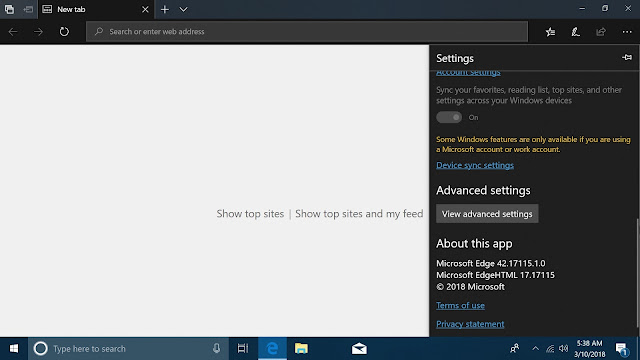This screenshot has height=360, width=640.
Task: Go back with the back arrow
Action: point(13,31)
